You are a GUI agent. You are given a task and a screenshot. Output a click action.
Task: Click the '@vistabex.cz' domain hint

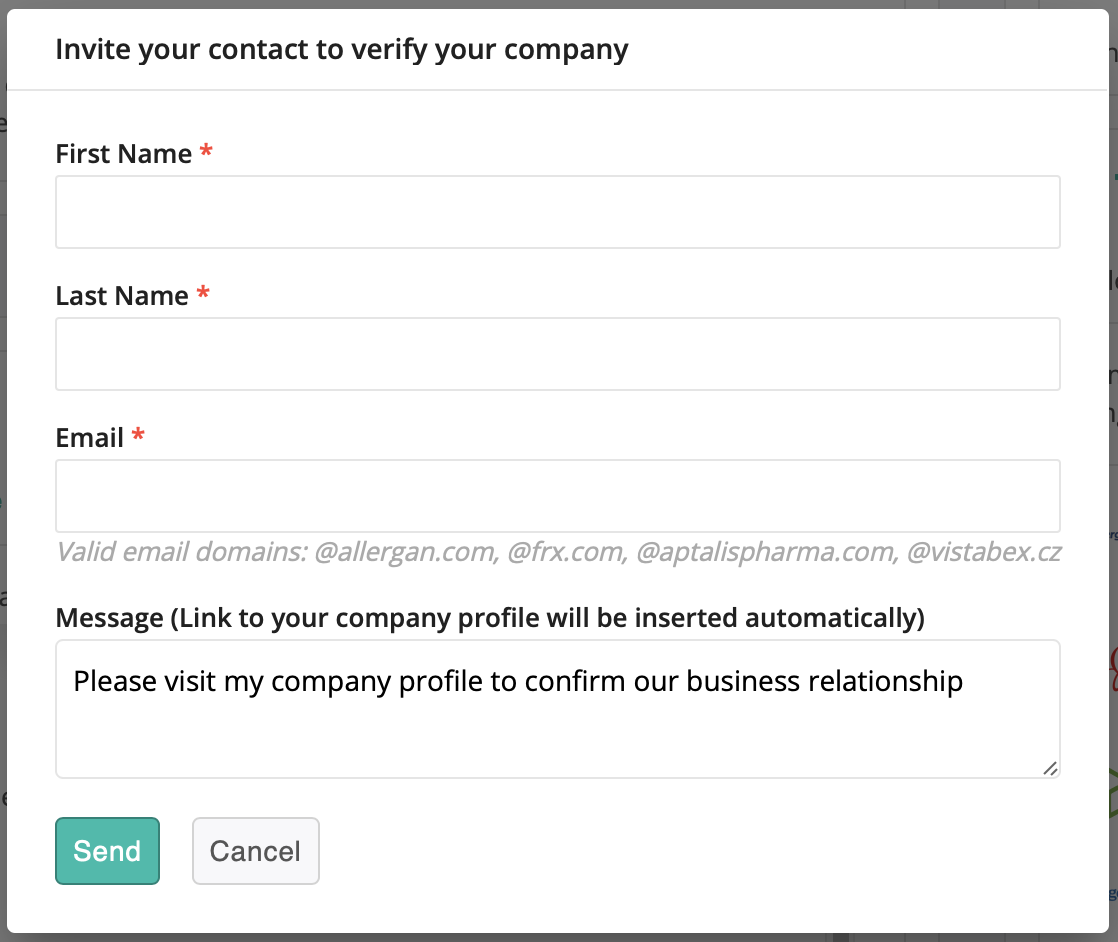[x=983, y=552]
